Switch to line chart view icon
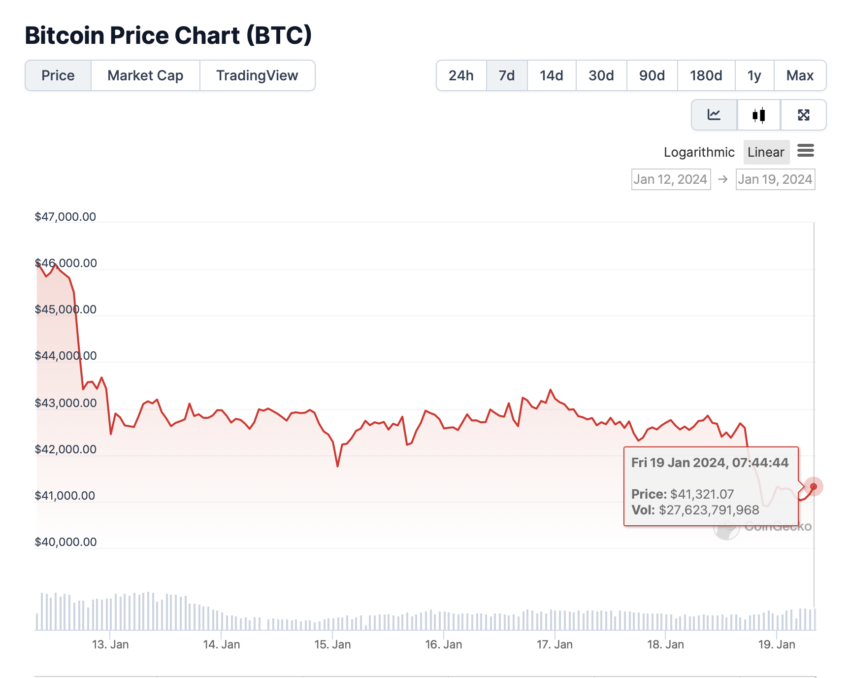Viewport: 850px width, 678px height. pyautogui.click(x=714, y=115)
